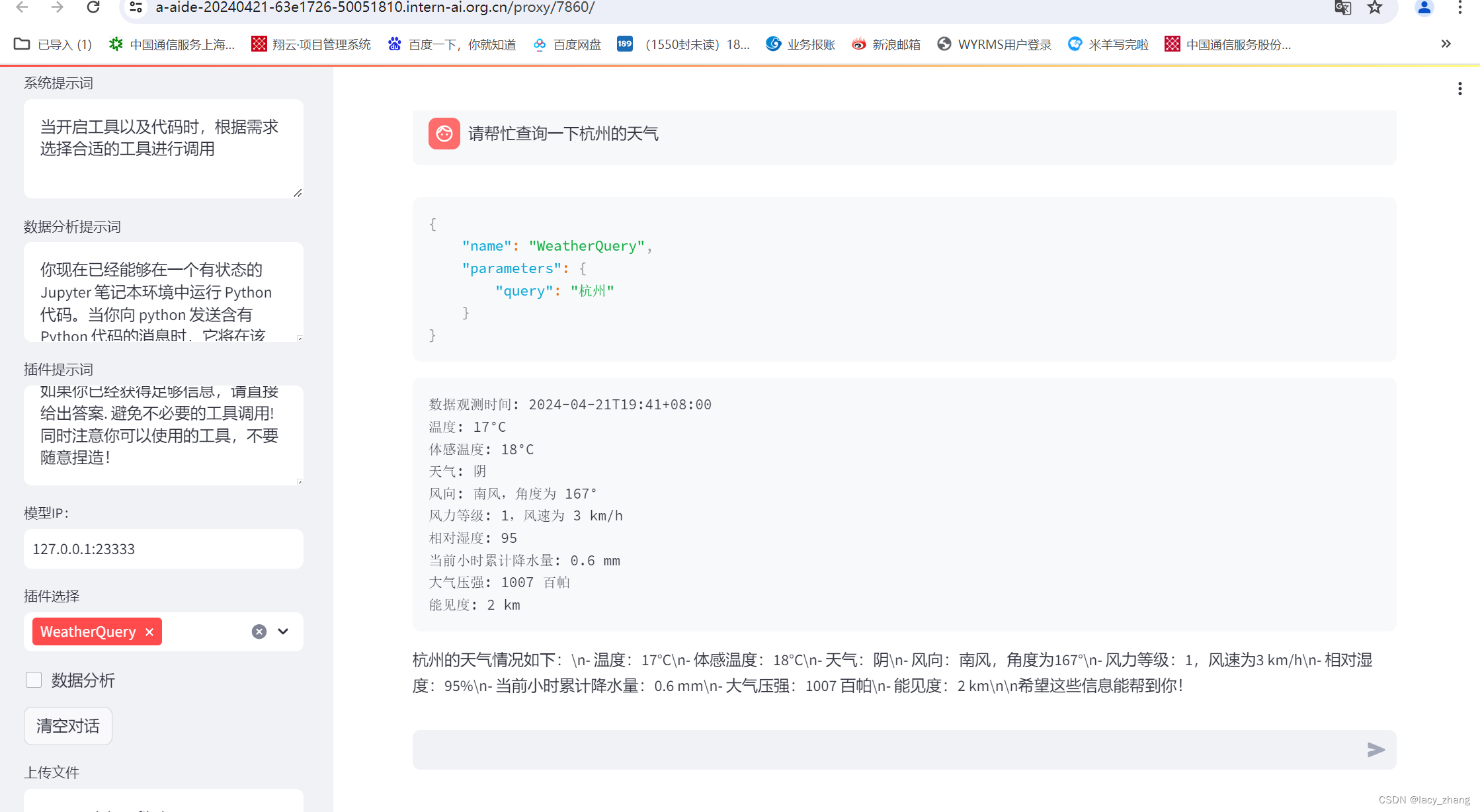Enable the 数据分析 checkbox
This screenshot has height=812, width=1480.
click(x=34, y=680)
